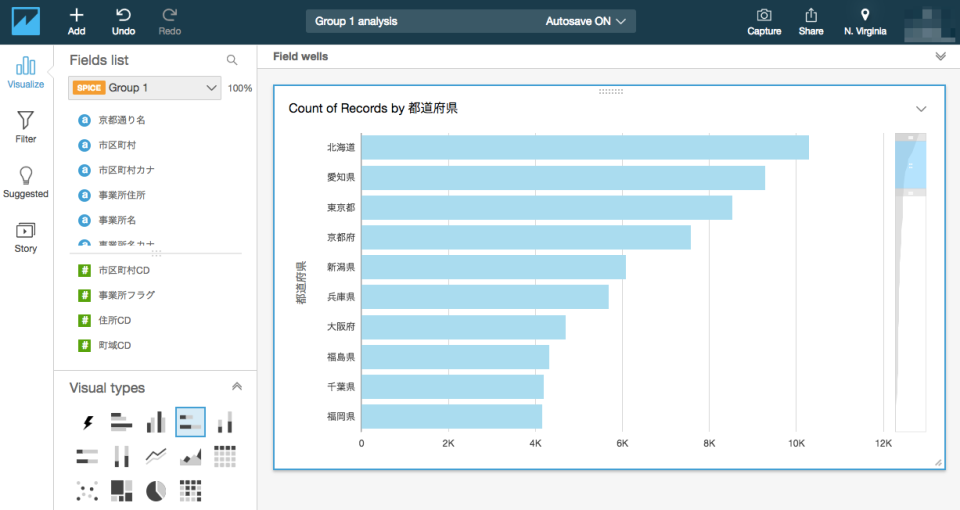This screenshot has height=510, width=960.
Task: Click the 東京都 bar in chart
Action: tap(547, 208)
